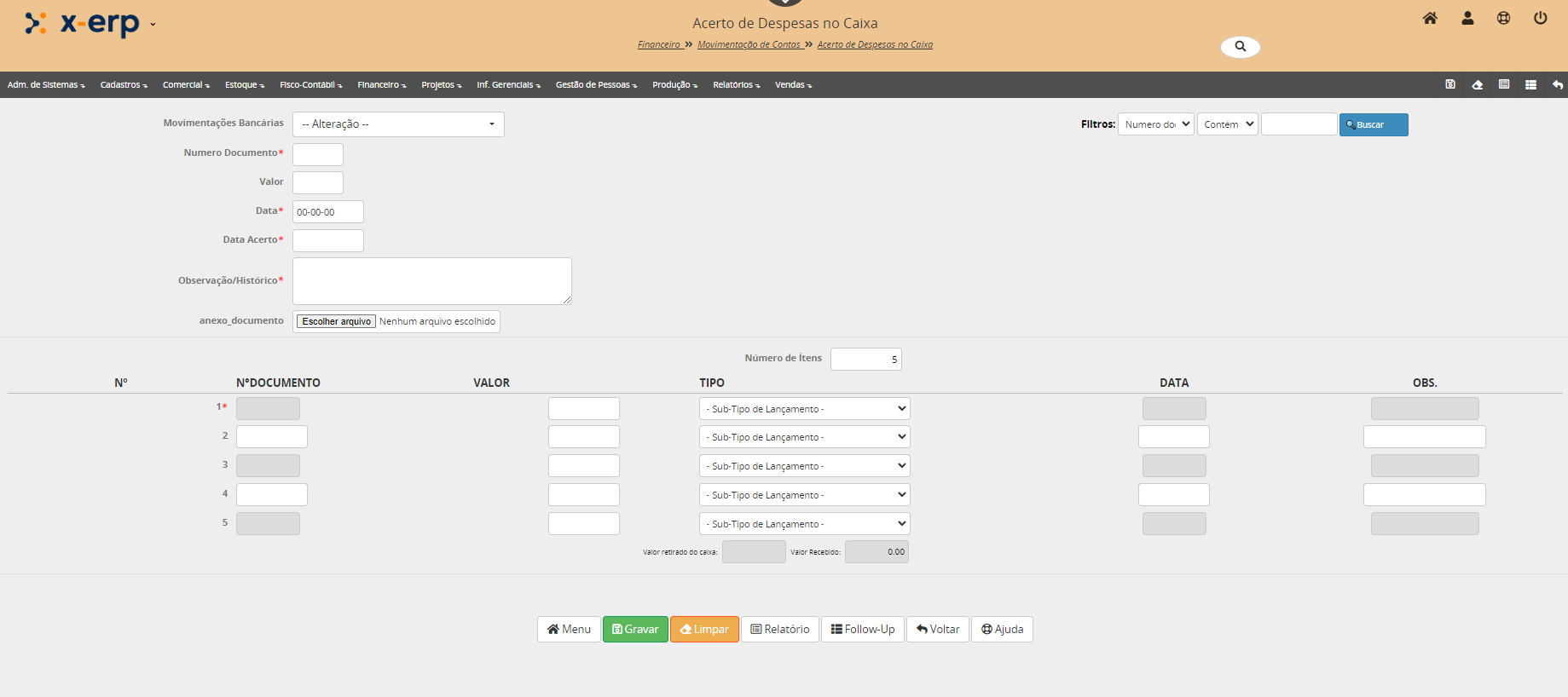
Task: Click the back arrow icon in dark toolbar
Action: click(x=1557, y=84)
